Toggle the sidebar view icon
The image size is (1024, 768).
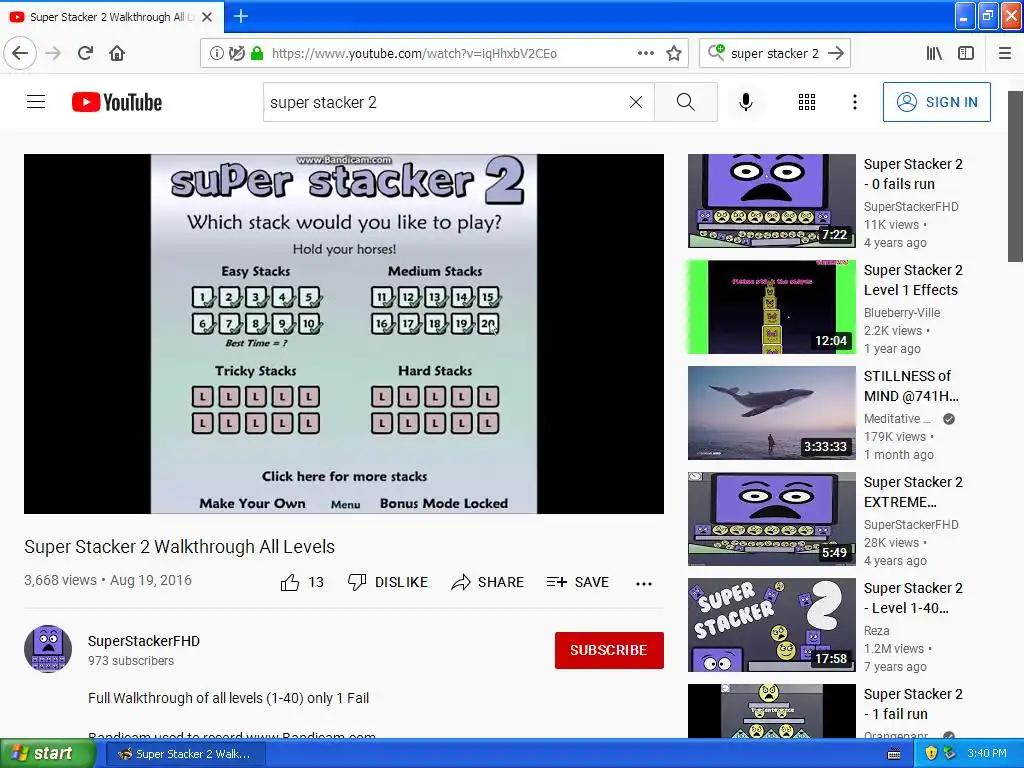(966, 54)
